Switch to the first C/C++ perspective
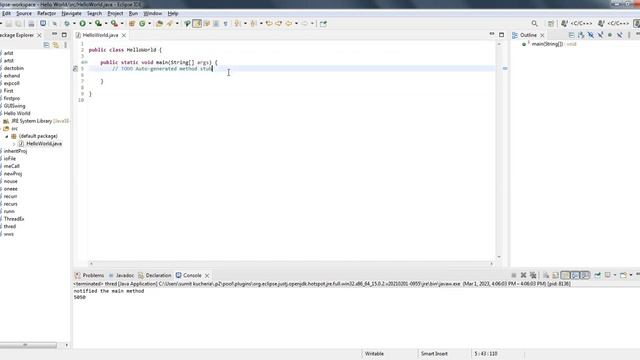This screenshot has height=360, width=640. [x=576, y=24]
